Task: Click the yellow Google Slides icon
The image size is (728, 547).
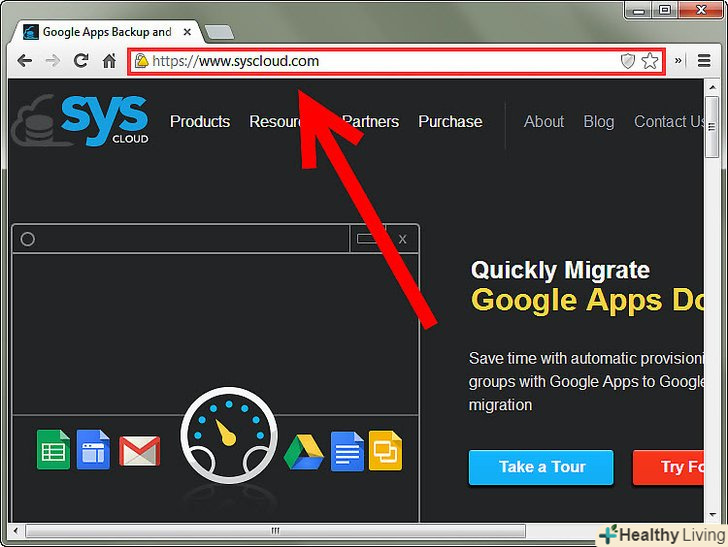Action: tap(385, 450)
